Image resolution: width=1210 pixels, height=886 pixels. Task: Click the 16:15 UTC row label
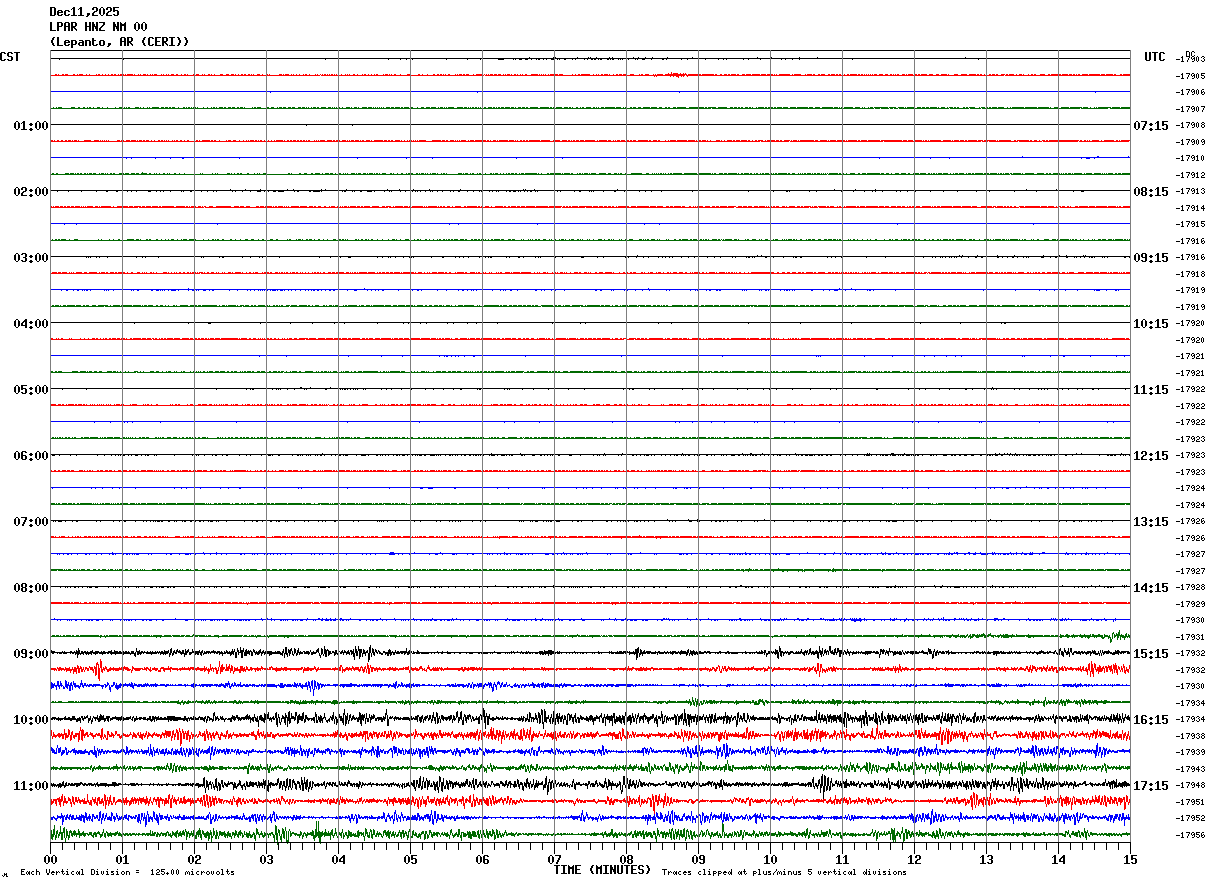[1151, 720]
